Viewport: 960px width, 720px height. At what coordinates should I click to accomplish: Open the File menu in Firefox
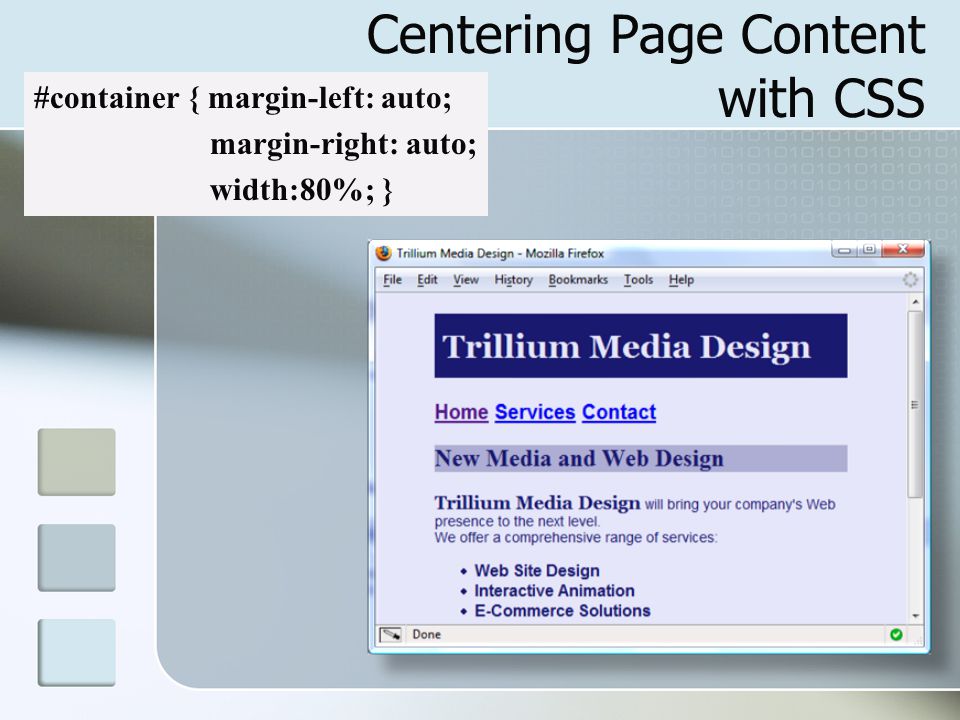392,280
